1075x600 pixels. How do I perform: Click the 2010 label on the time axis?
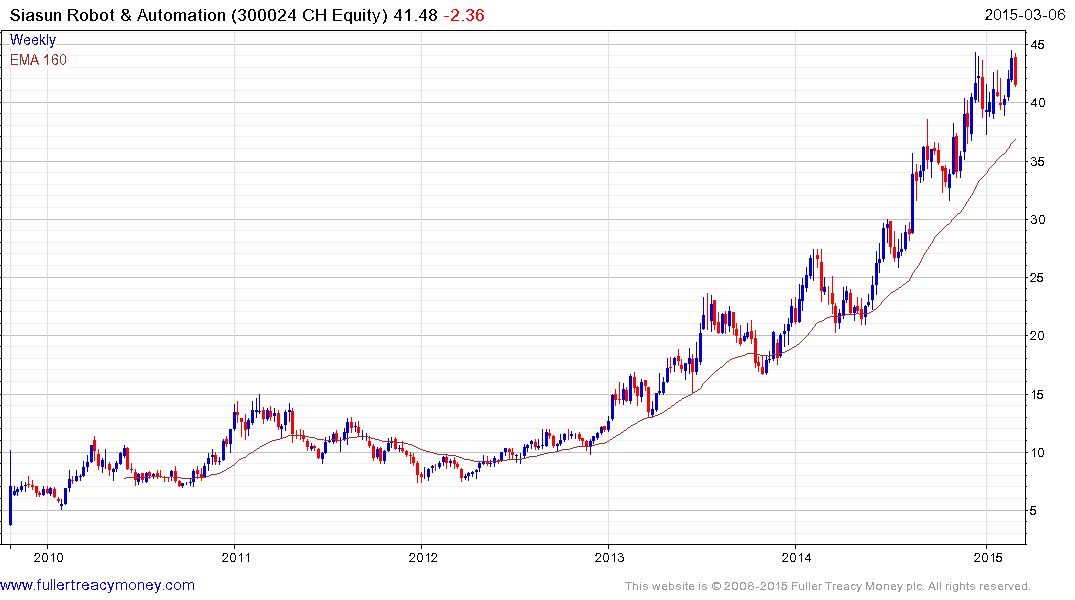pyautogui.click(x=48, y=557)
